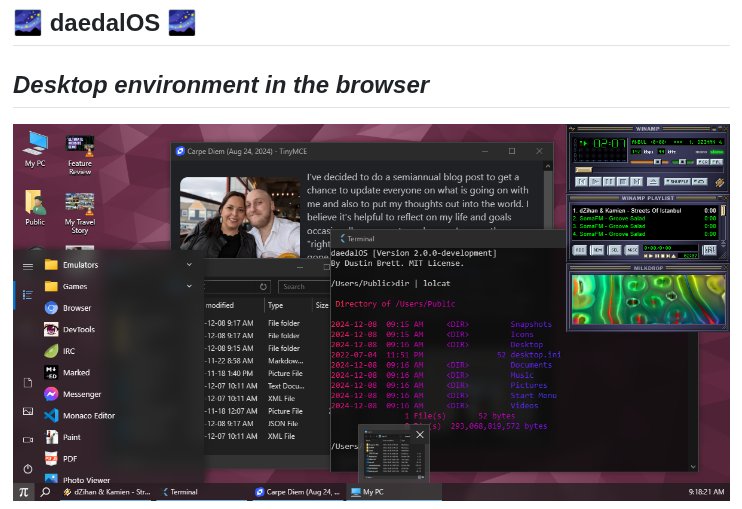The image size is (742, 509).
Task: Click Winamp stop button
Action: tap(623, 182)
